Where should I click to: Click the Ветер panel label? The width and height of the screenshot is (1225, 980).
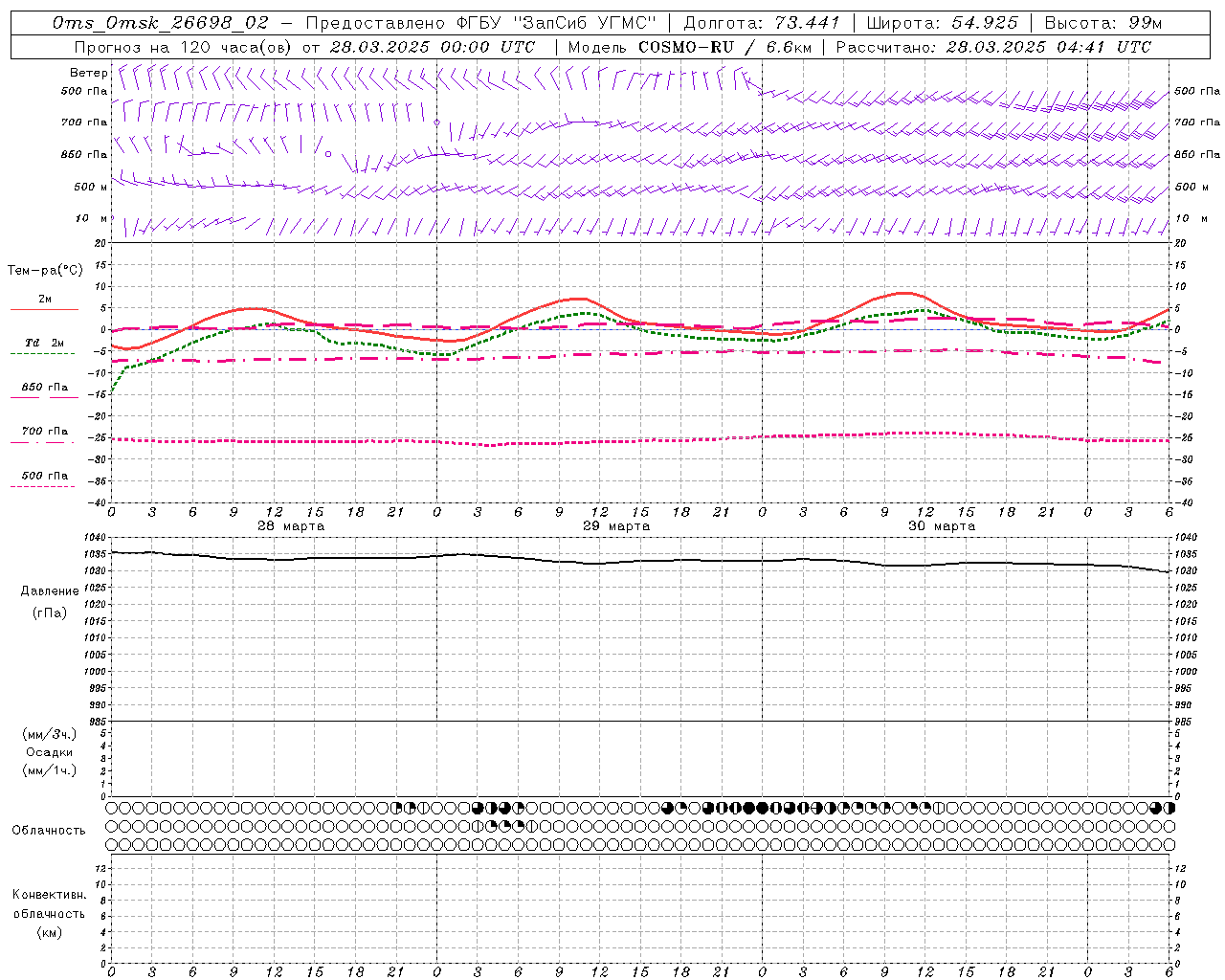(x=88, y=73)
